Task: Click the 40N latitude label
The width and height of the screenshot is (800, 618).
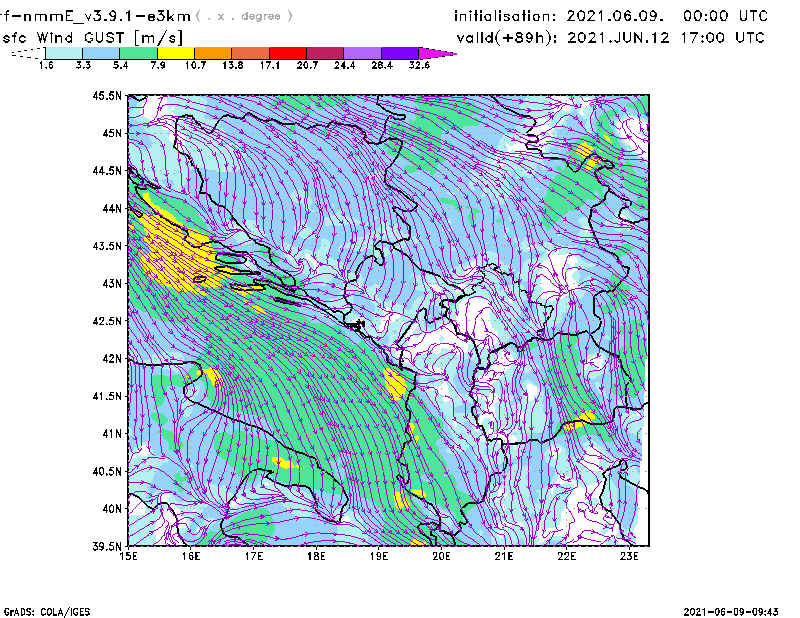Action: (x=112, y=509)
